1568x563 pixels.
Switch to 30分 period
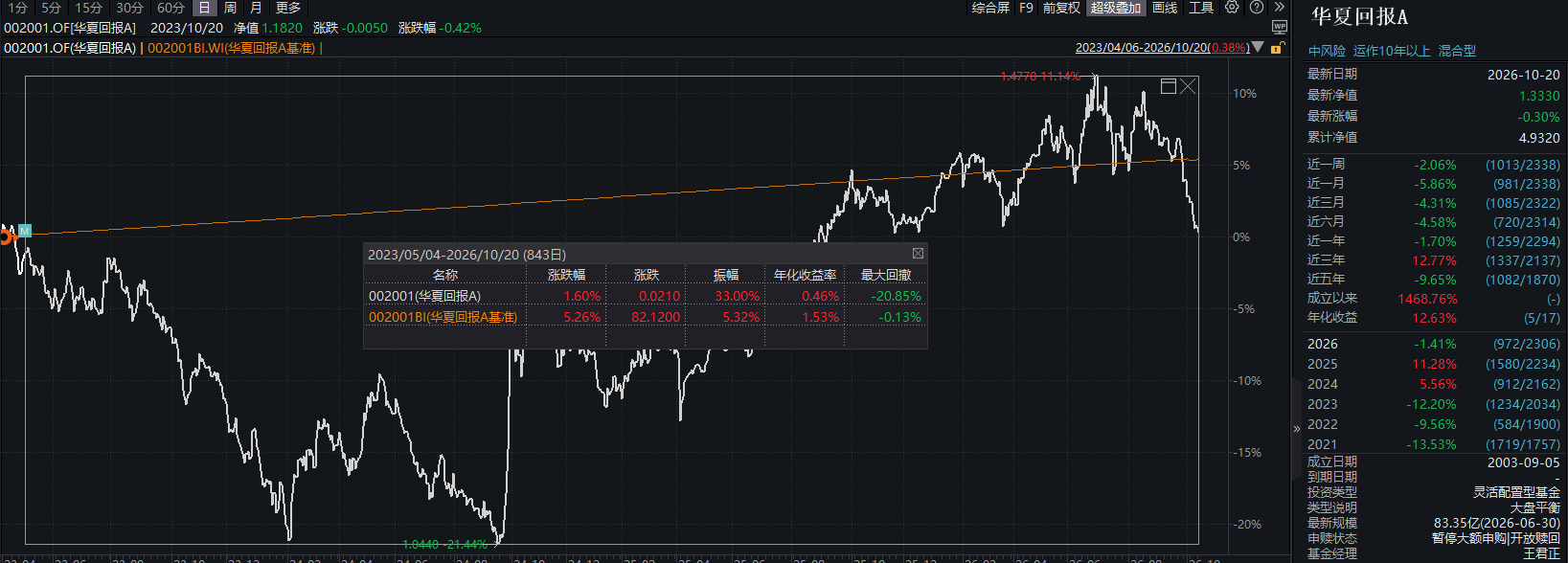point(130,8)
